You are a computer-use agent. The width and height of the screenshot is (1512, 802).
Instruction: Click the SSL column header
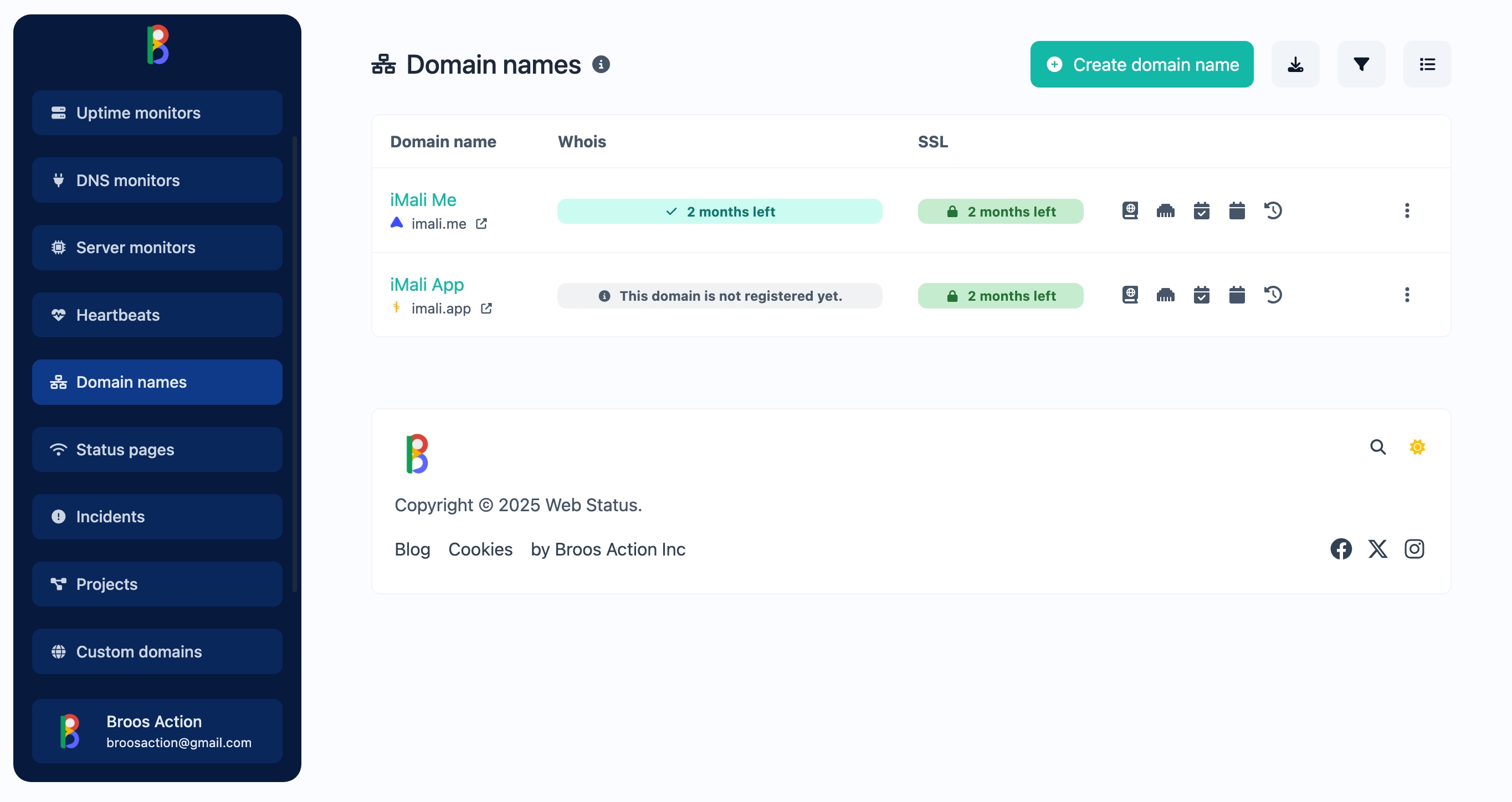tap(932, 141)
